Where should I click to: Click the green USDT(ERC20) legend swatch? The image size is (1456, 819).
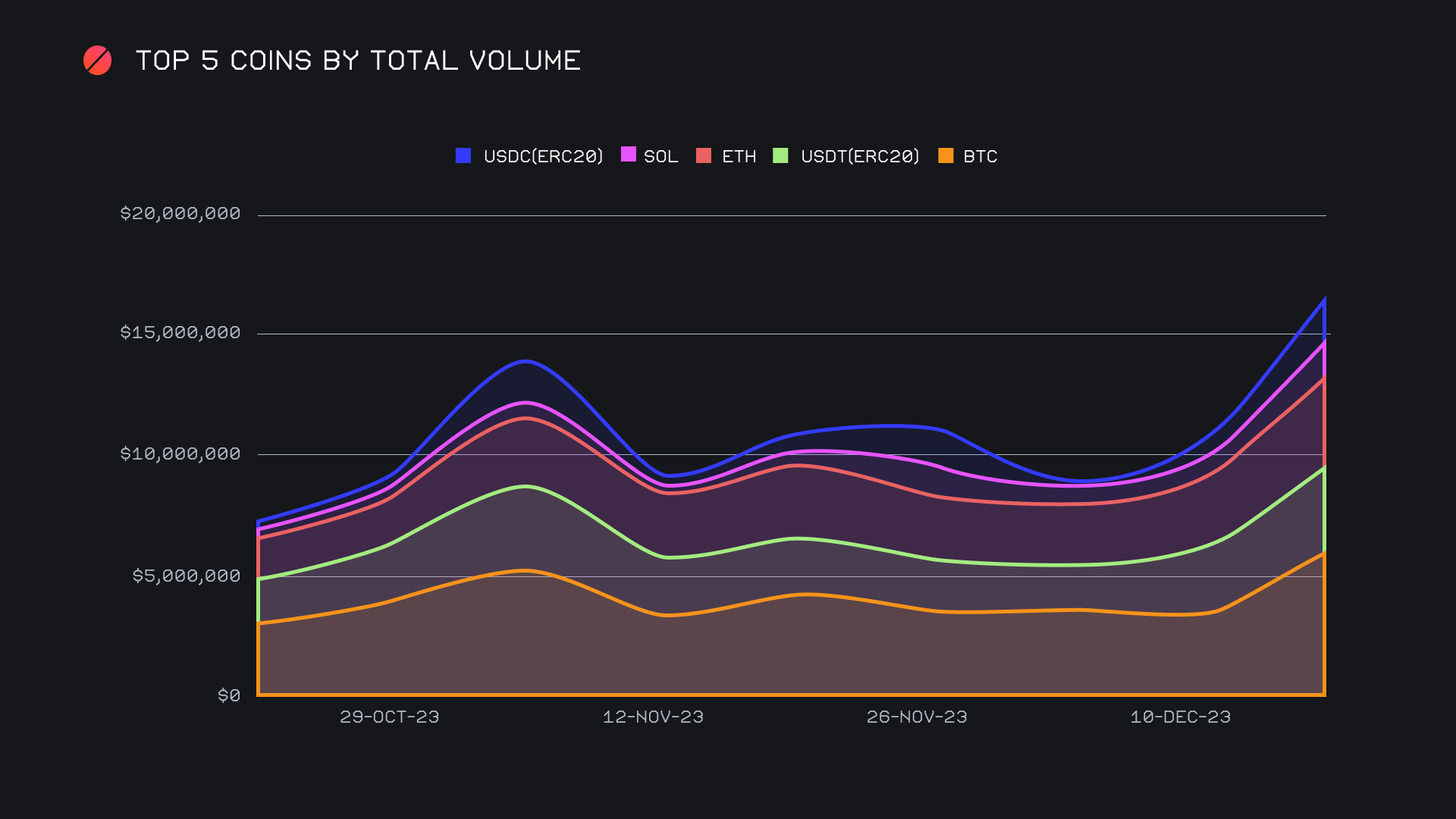pyautogui.click(x=780, y=155)
